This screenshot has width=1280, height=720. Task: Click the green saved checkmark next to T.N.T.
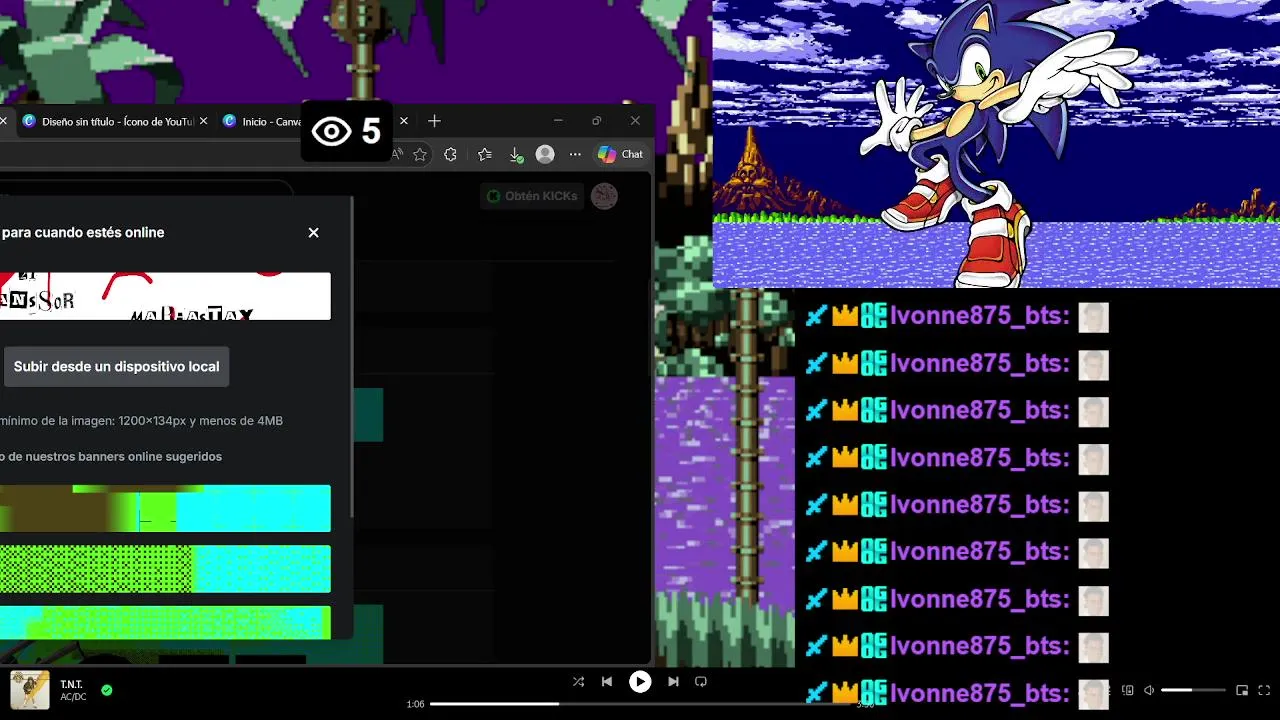click(106, 690)
